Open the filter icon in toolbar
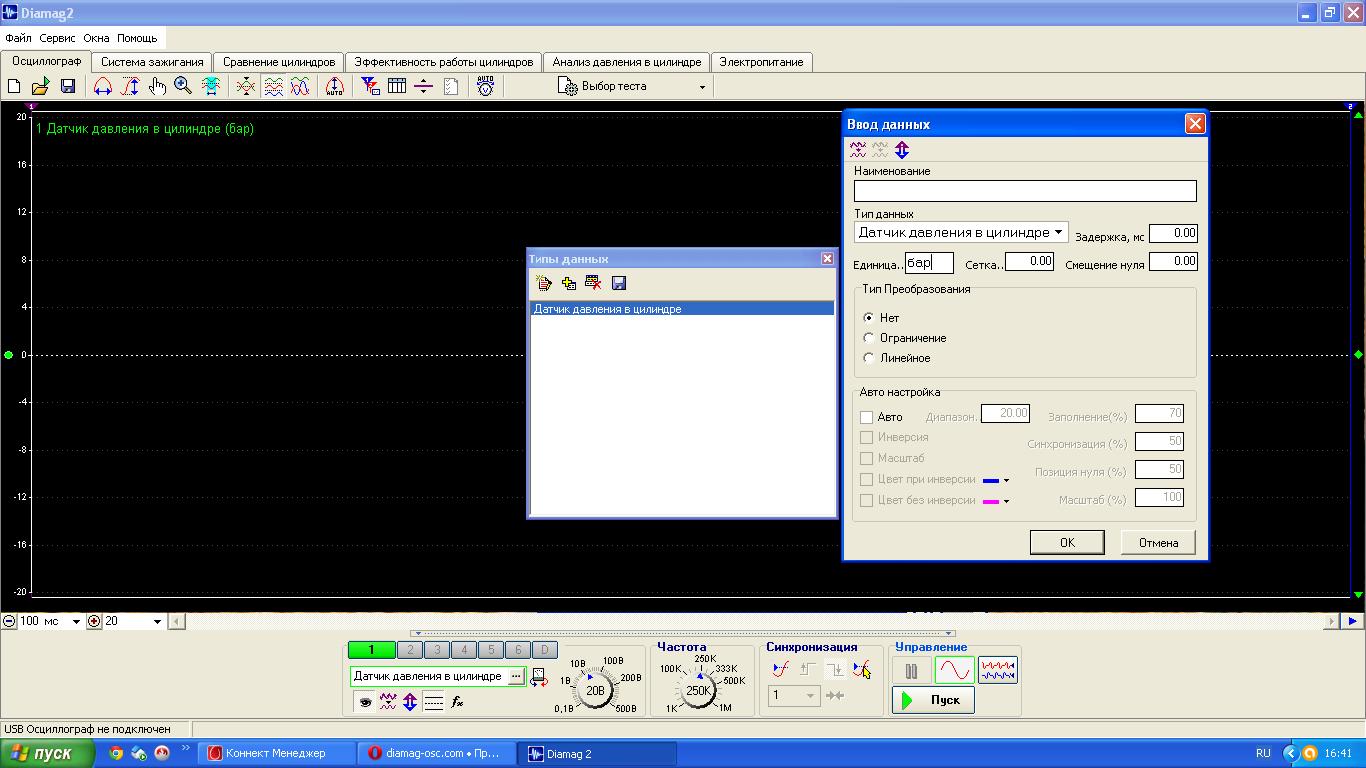Screen dimensions: 1366x768 click(x=370, y=87)
